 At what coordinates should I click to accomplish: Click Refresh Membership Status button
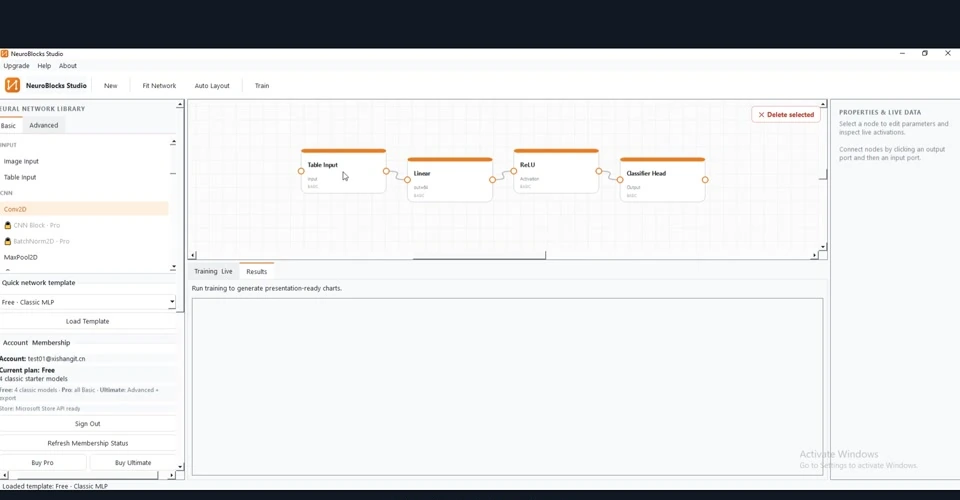(88, 443)
